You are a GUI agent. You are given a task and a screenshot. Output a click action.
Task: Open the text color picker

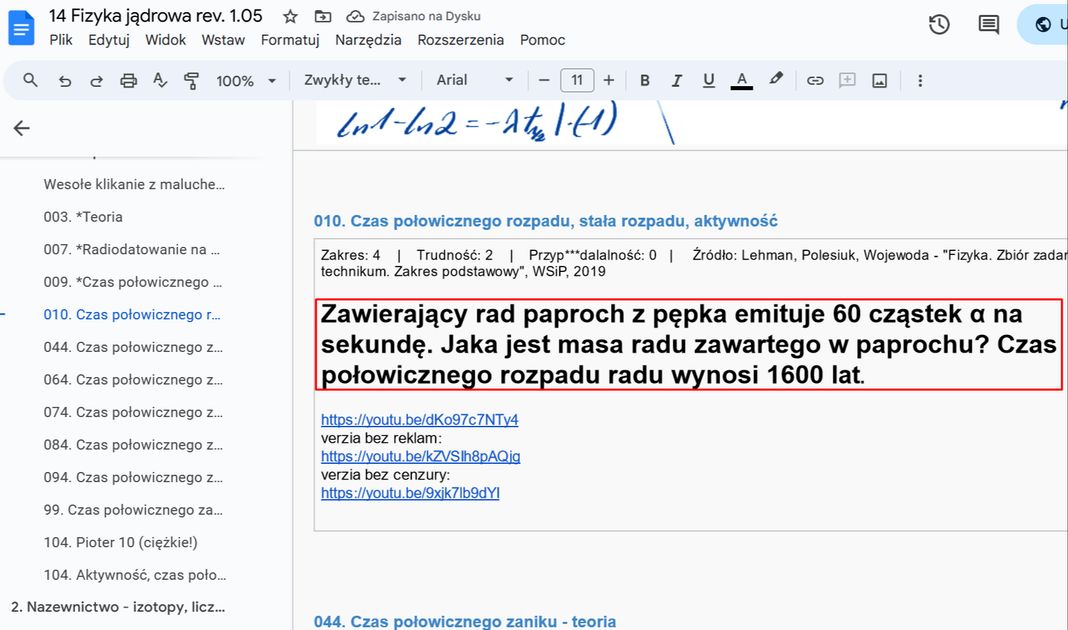(x=741, y=81)
